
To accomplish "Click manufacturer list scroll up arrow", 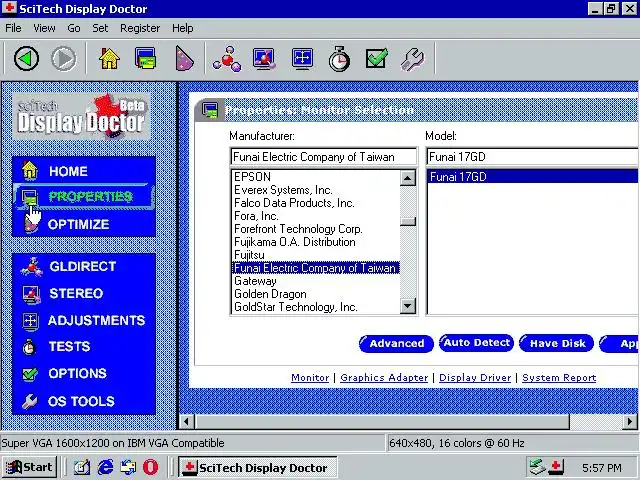I will (408, 178).
